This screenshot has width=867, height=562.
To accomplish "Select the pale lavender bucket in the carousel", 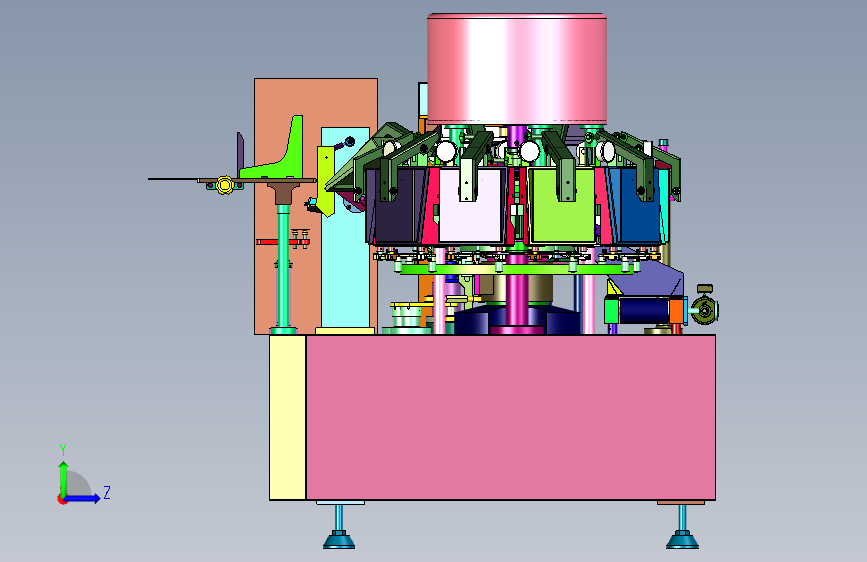I will coord(472,206).
